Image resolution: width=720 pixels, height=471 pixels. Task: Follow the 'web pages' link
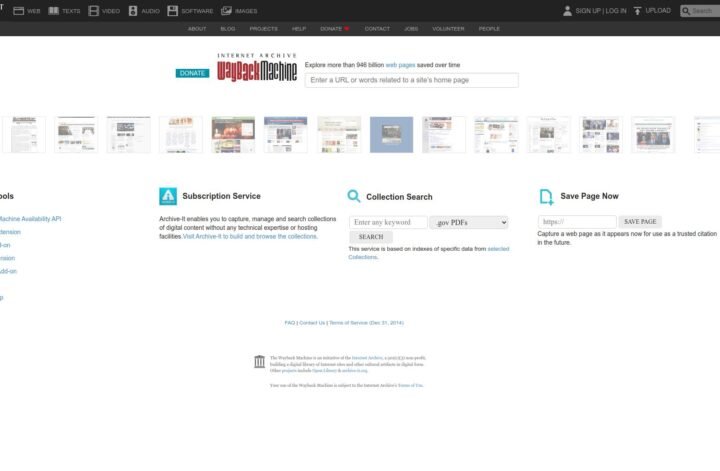pyautogui.click(x=400, y=65)
